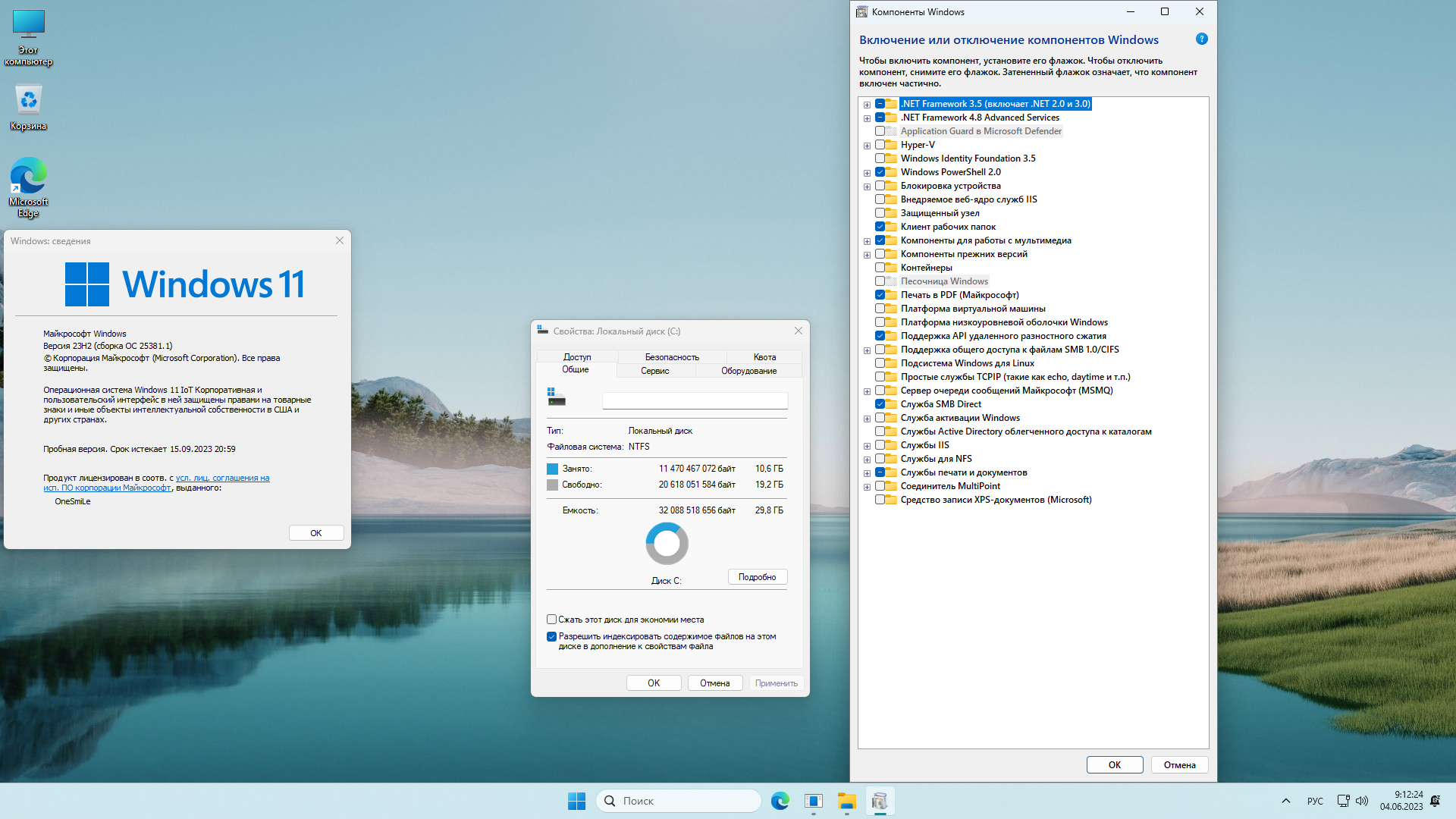The height and width of the screenshot is (819, 1456).
Task: Uncheck Windows PowerShell 2.0 component
Action: click(880, 172)
